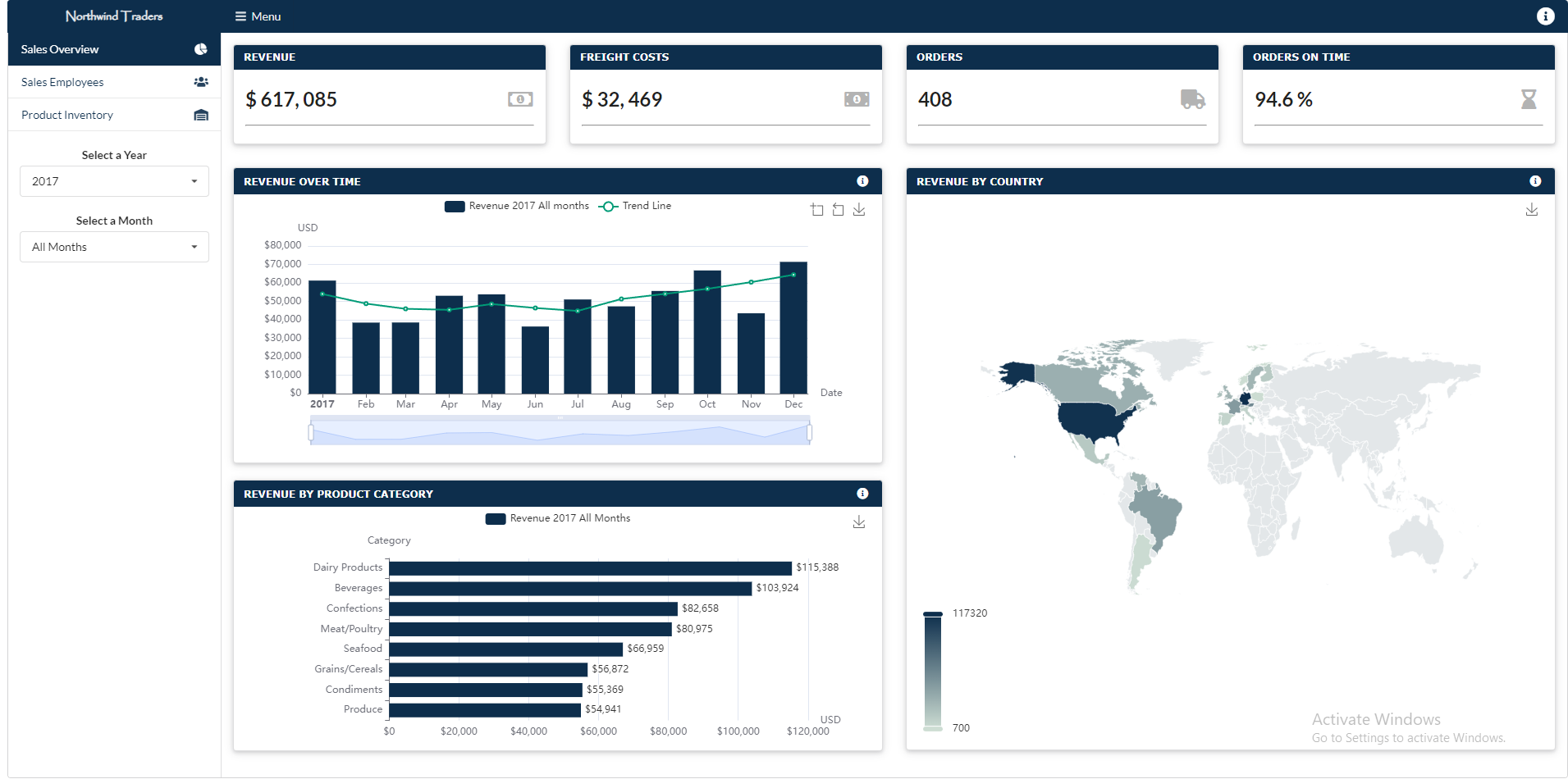Click the $ 617,085 revenue value

291,99
